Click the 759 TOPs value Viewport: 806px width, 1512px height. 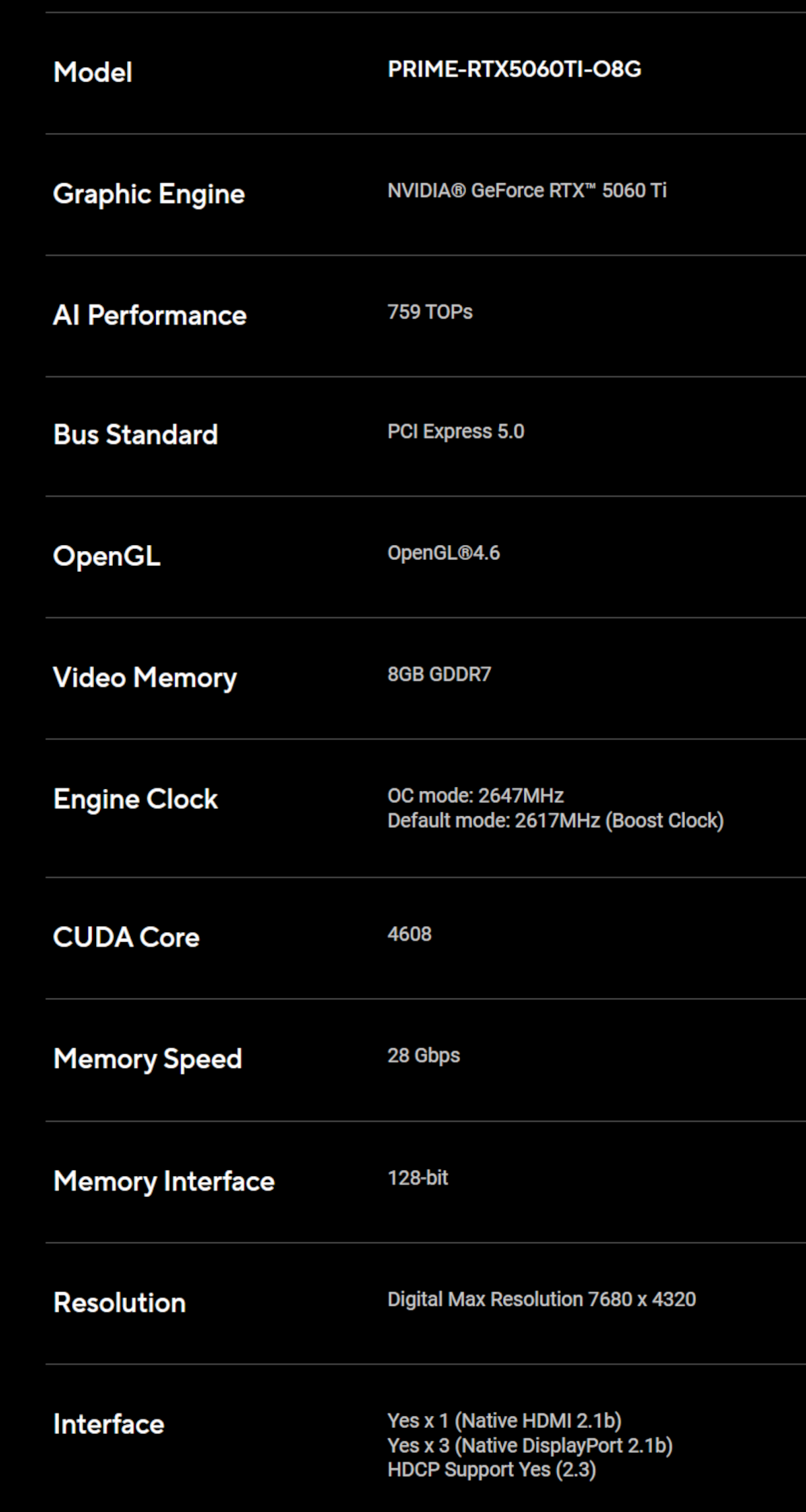[x=430, y=312]
